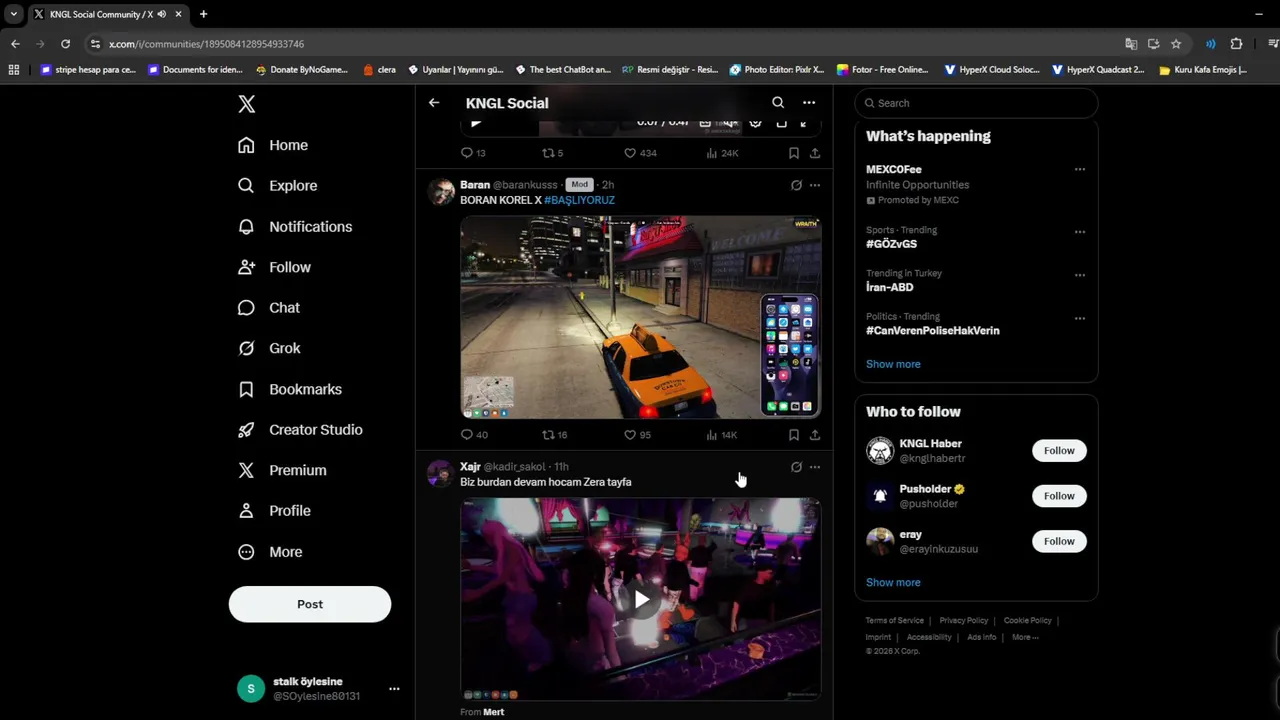Open options for İran-ABD trend
Screen dimensions: 1280x720
point(1079,275)
